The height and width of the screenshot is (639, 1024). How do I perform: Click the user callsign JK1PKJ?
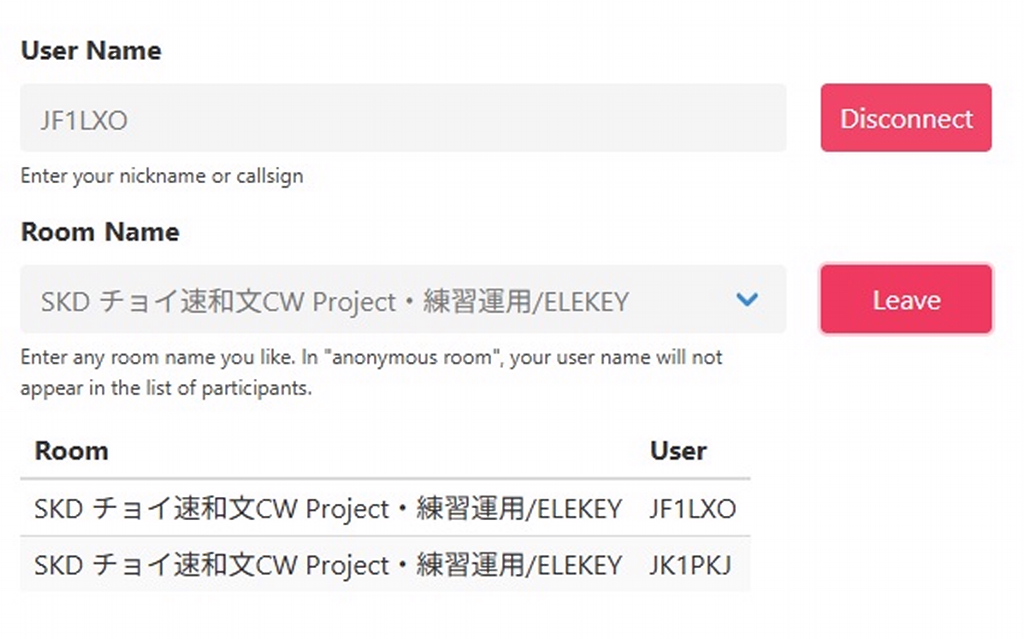[x=692, y=565]
